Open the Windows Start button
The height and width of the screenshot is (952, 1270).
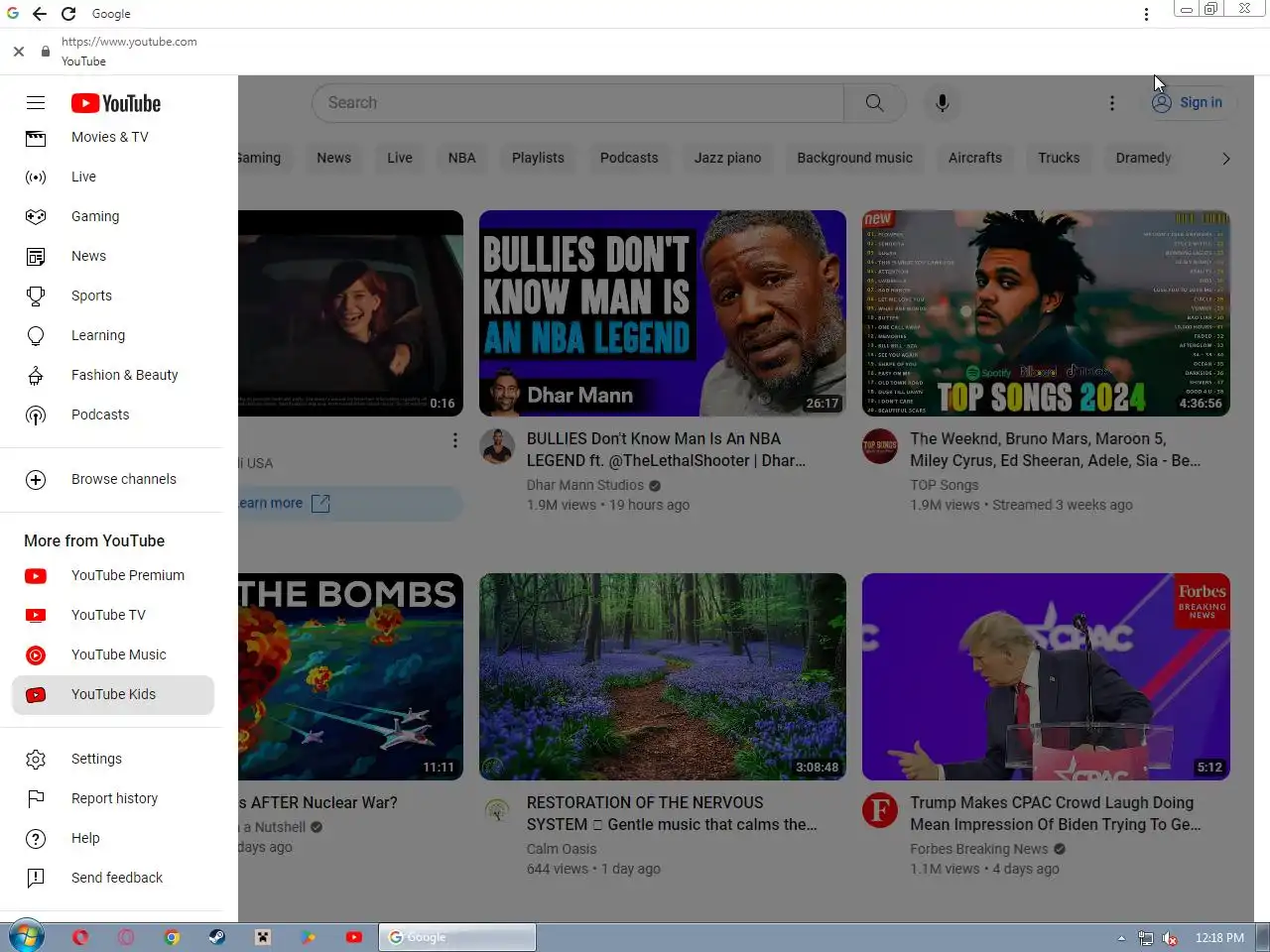tap(26, 937)
